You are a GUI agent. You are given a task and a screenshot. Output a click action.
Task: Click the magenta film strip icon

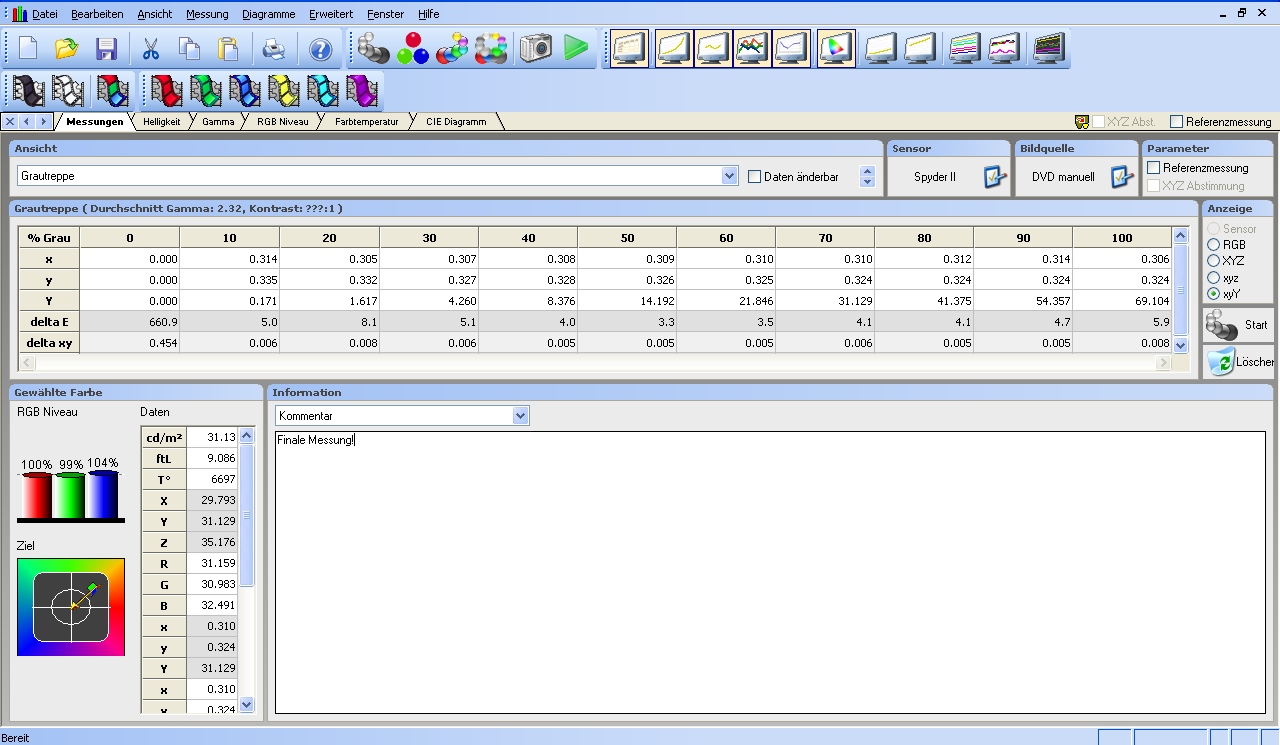362,91
